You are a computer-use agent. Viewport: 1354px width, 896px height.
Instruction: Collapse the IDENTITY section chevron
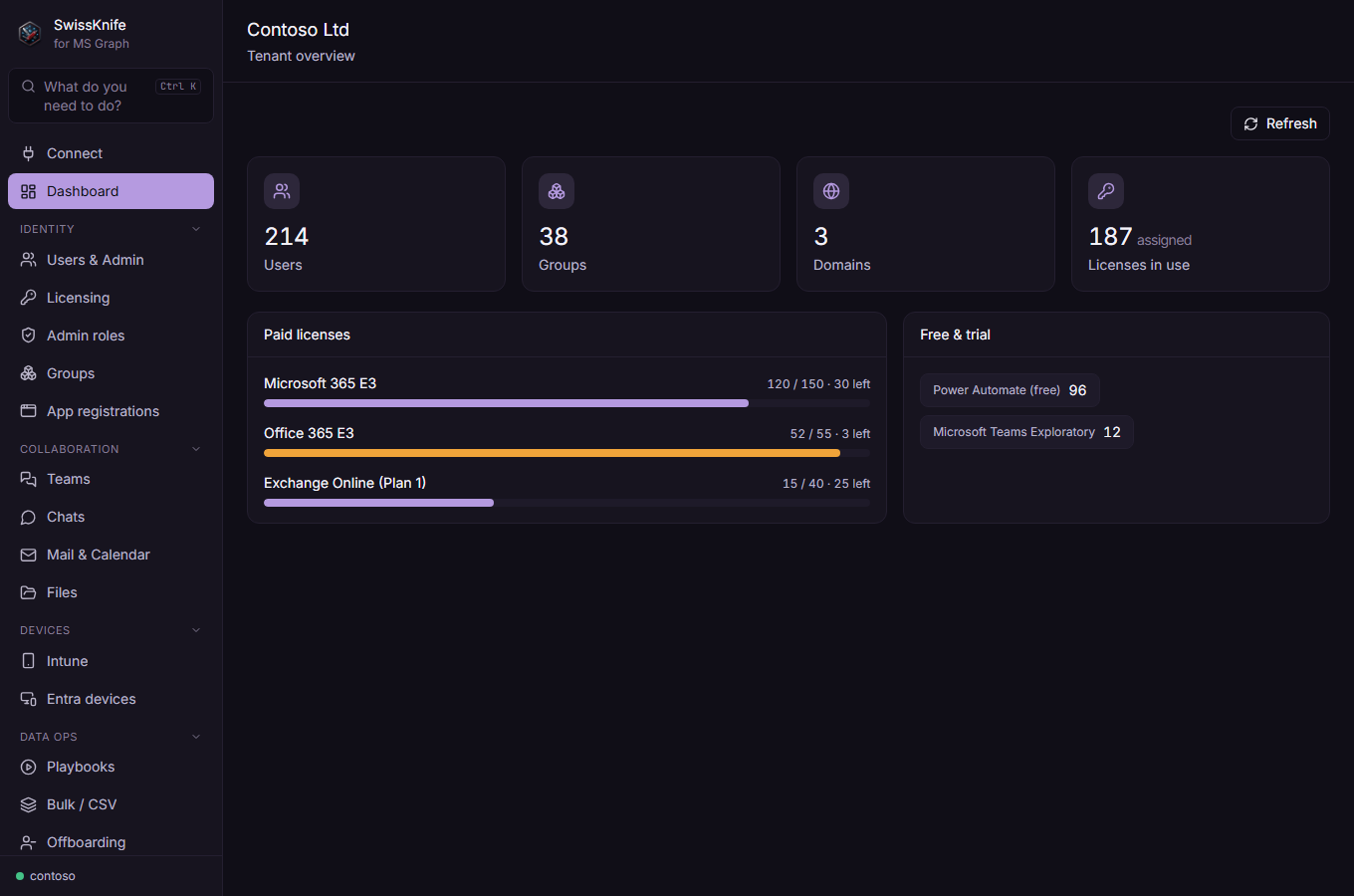click(196, 229)
